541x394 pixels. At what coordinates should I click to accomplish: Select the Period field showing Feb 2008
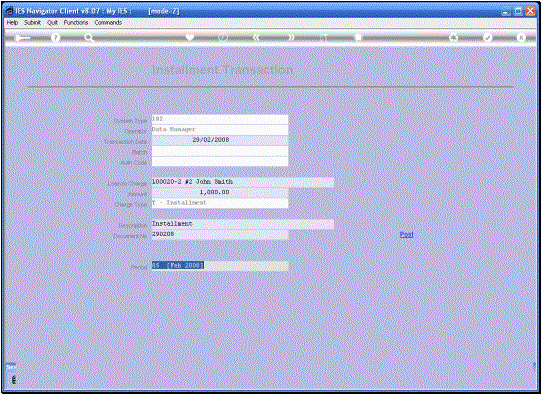click(220, 266)
